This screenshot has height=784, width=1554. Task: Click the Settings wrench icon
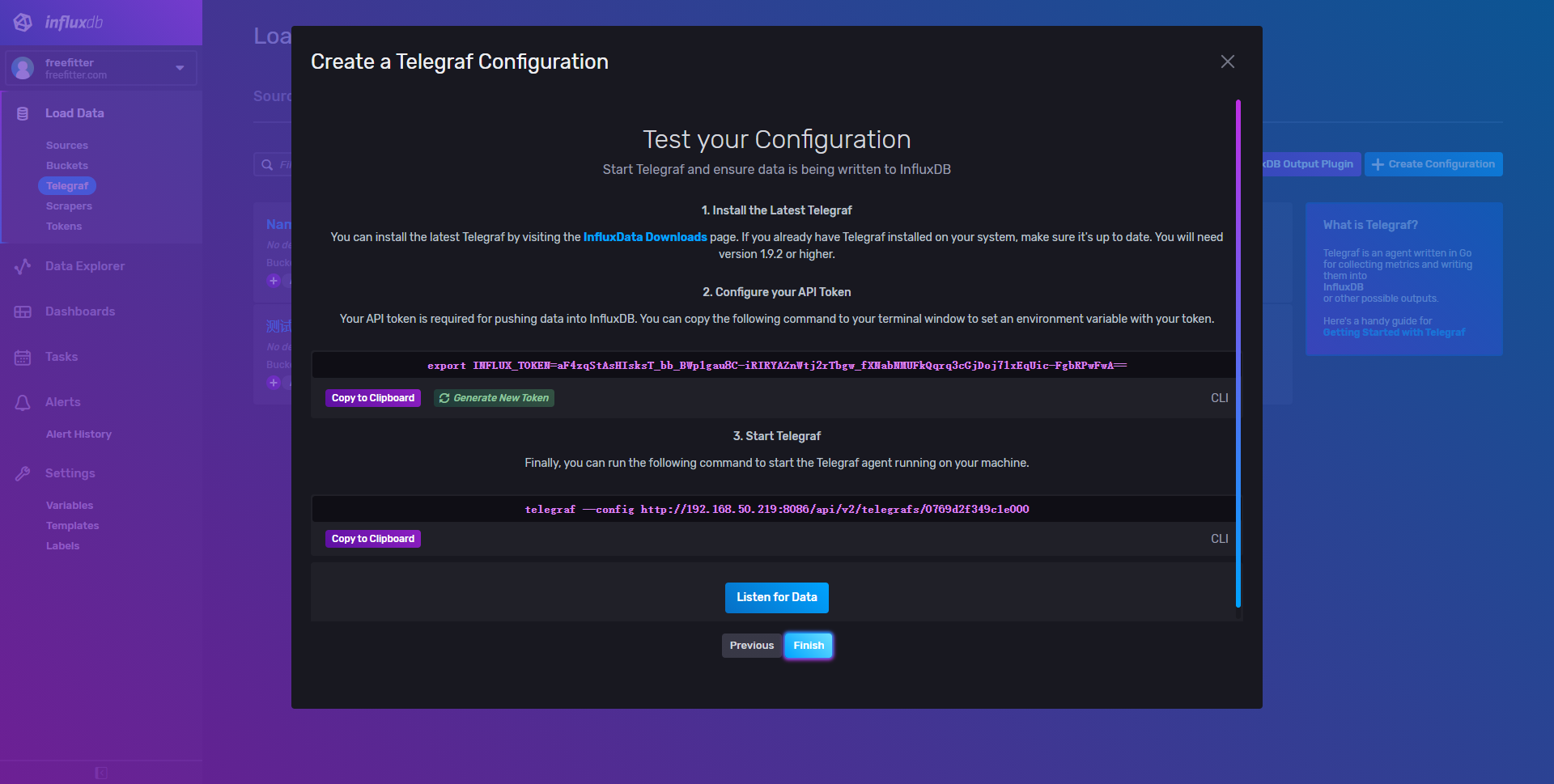23,473
